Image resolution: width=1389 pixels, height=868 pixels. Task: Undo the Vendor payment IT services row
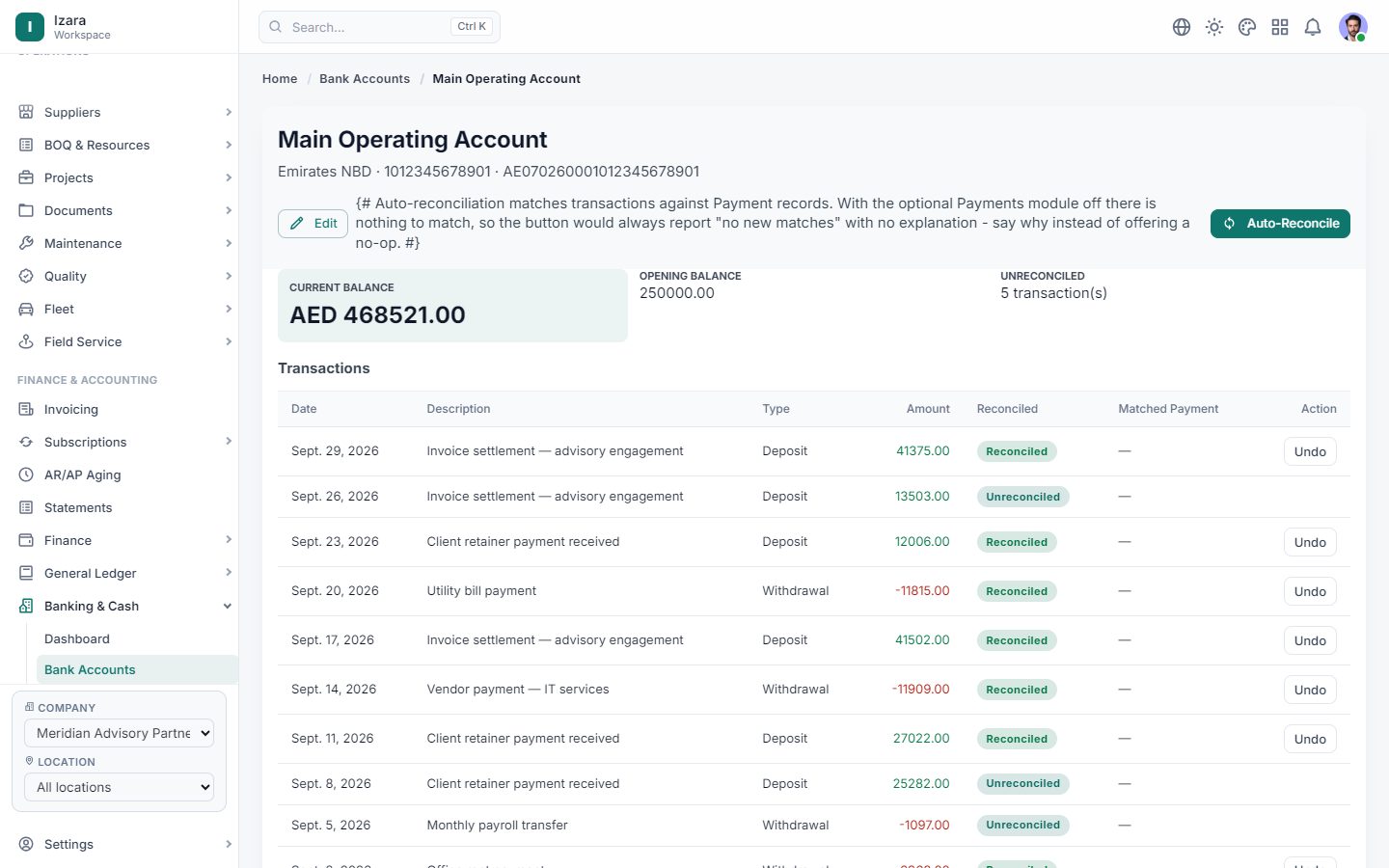click(1310, 690)
